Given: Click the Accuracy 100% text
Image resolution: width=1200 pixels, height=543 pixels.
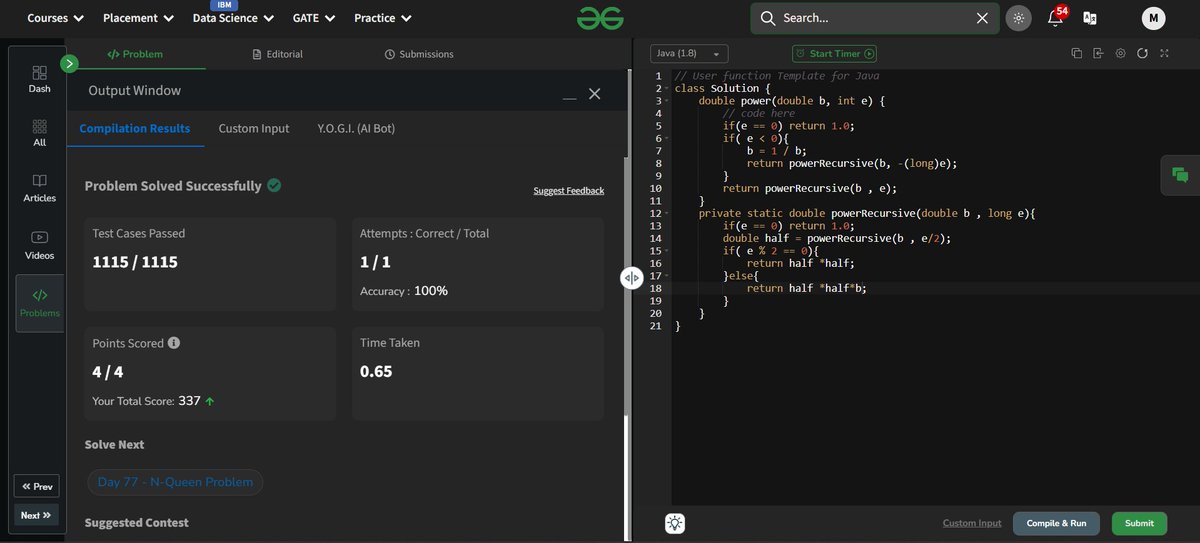Looking at the screenshot, I should tap(404, 291).
